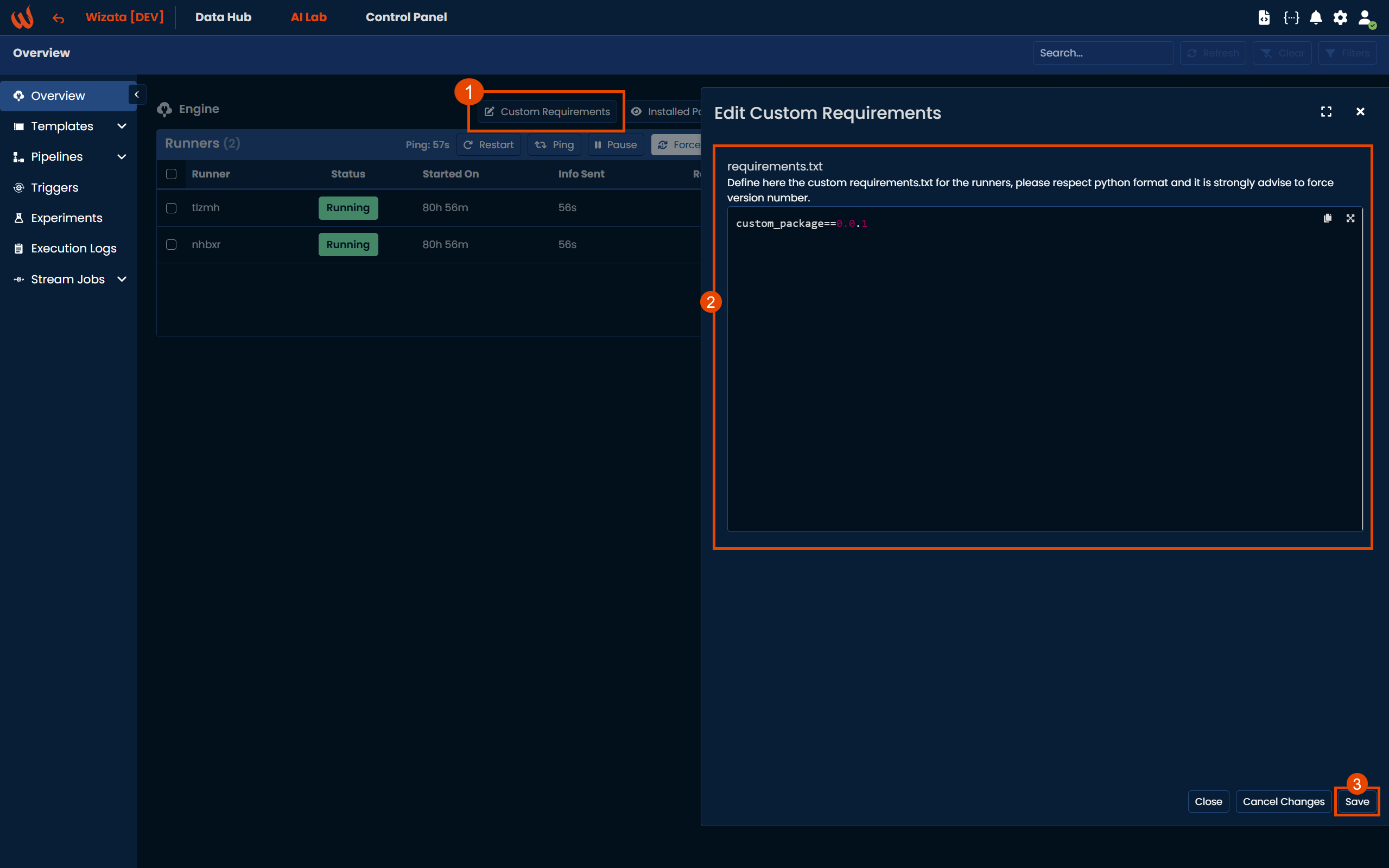Image resolution: width=1389 pixels, height=868 pixels.
Task: Click the back arrow next to Wizata logo
Action: [58, 18]
